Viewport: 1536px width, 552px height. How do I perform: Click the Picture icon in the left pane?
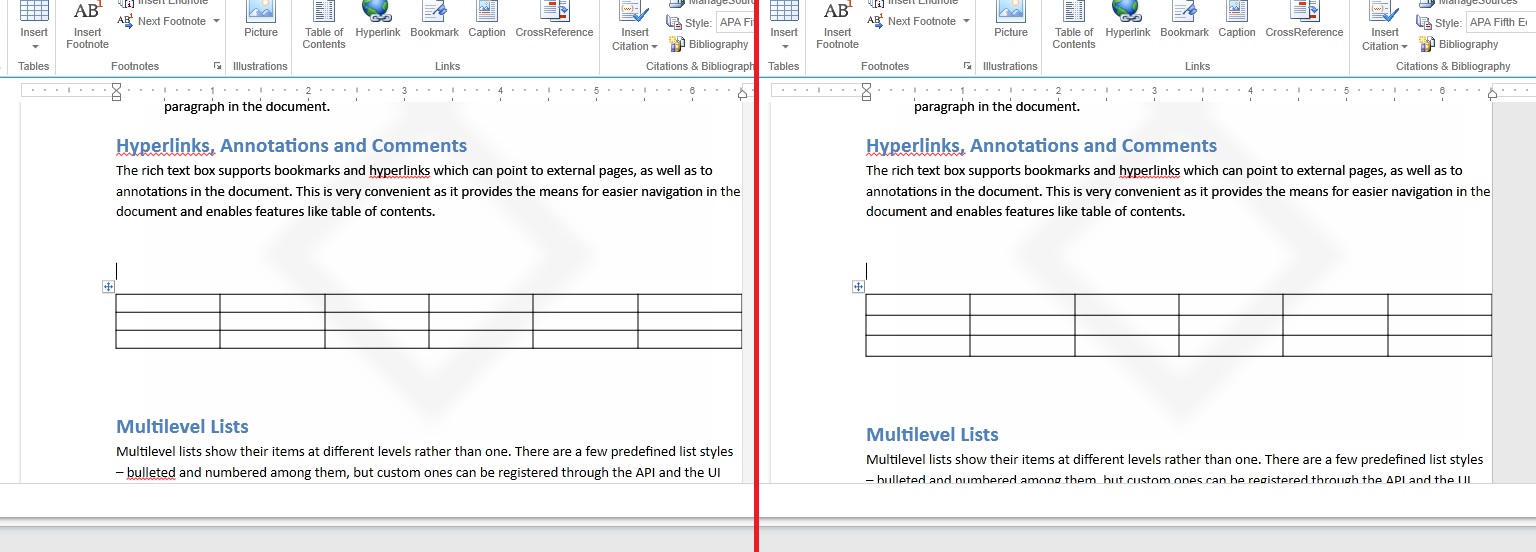(261, 10)
